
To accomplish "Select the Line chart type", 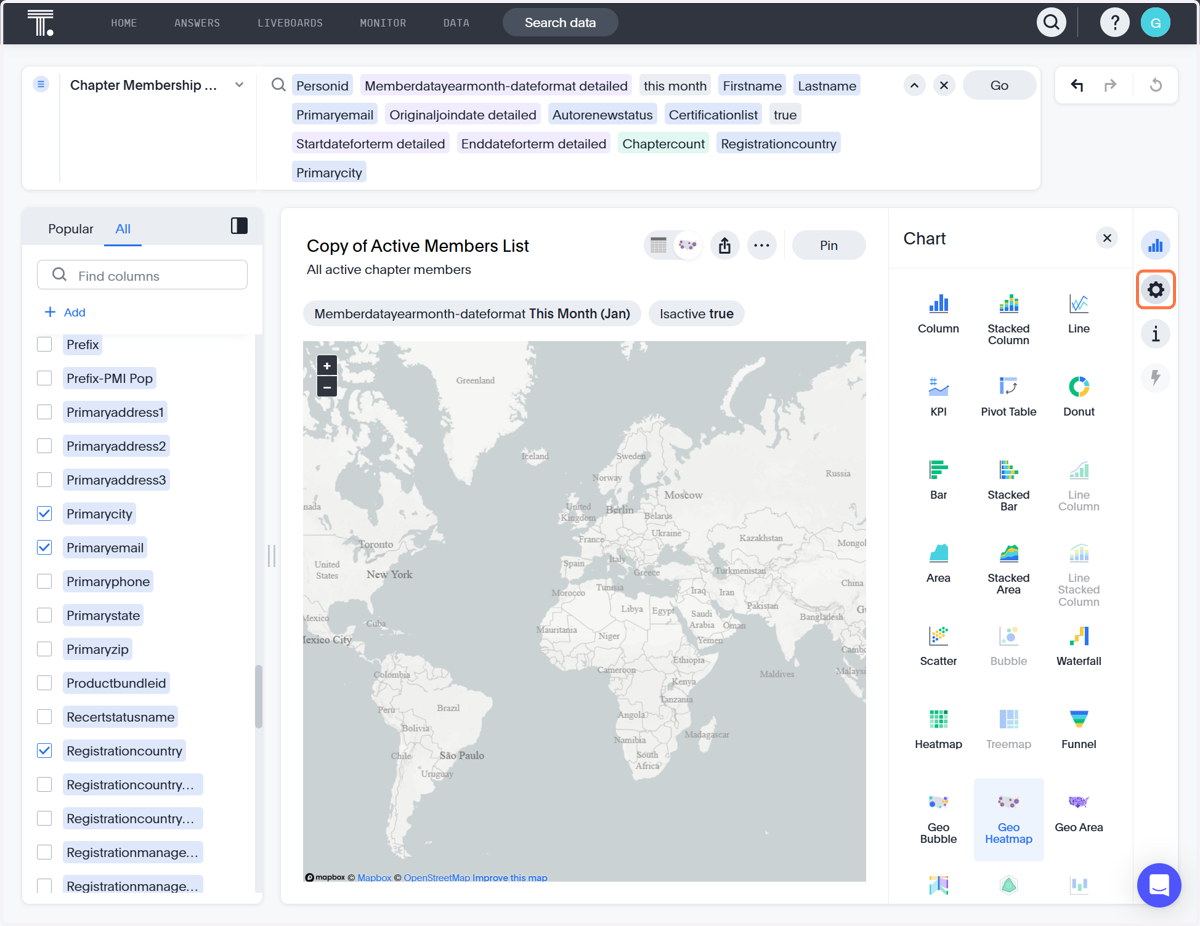I will (x=1078, y=314).
